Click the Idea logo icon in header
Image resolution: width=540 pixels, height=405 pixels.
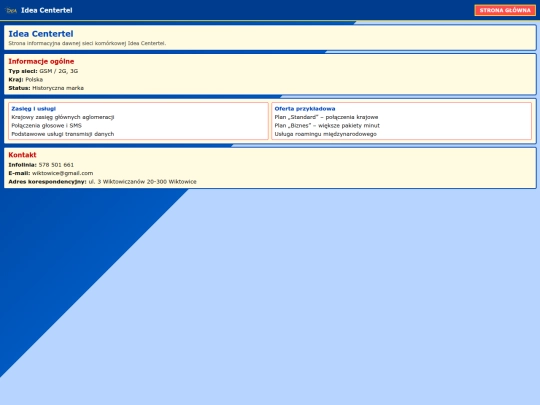tap(11, 11)
